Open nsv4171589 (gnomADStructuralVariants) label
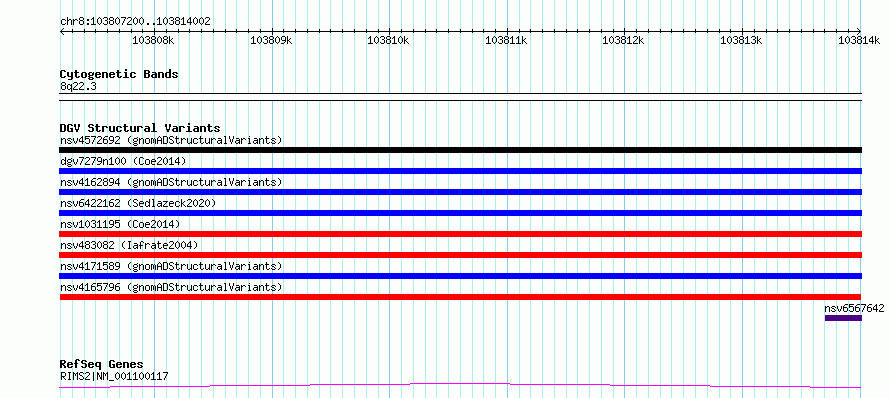The image size is (890, 398). (171, 266)
